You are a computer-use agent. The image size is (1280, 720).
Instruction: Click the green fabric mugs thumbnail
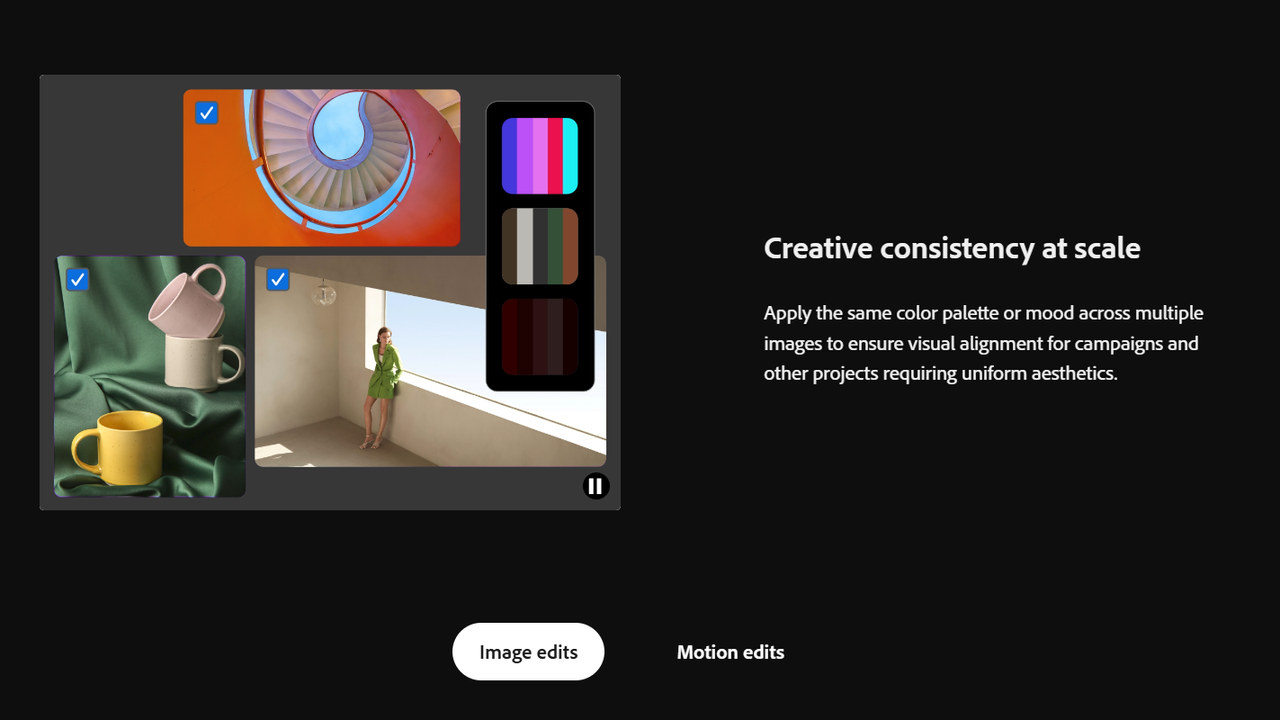click(x=150, y=376)
